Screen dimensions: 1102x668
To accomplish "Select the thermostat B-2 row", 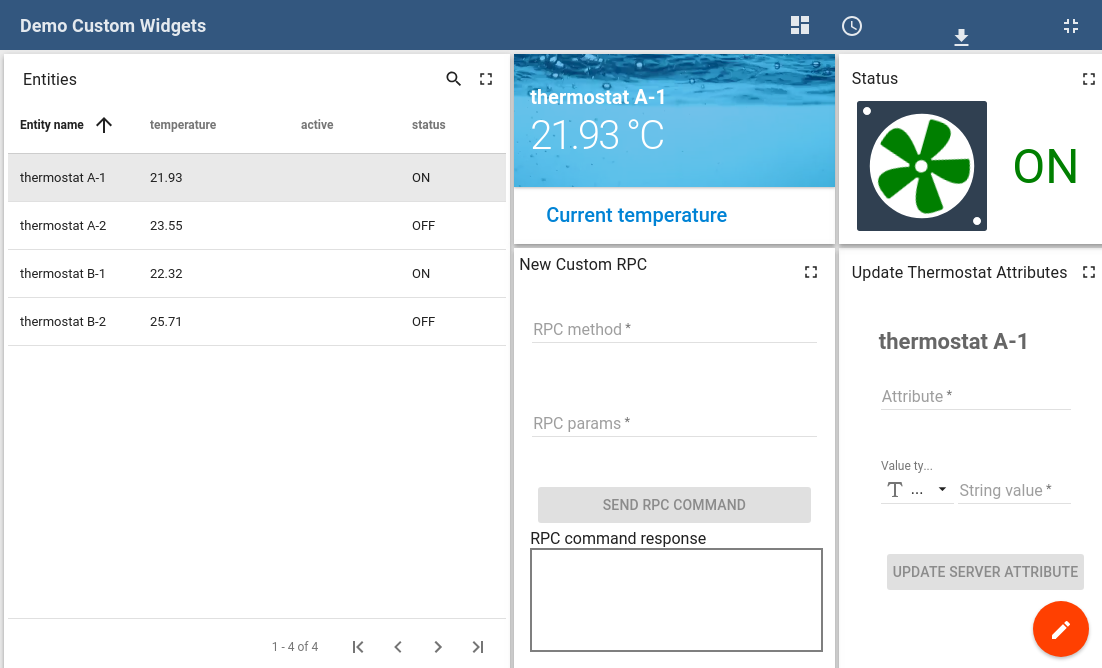I will 256,322.
